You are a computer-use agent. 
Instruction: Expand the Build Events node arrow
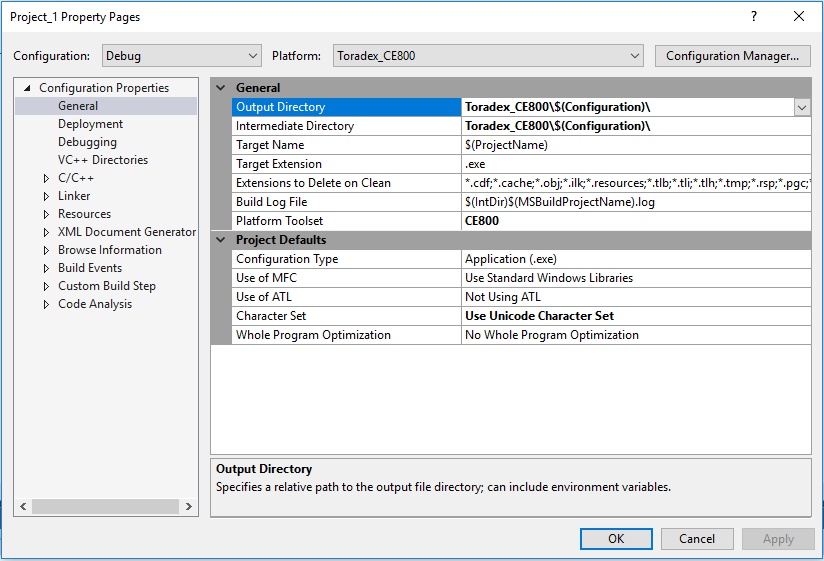pos(46,268)
